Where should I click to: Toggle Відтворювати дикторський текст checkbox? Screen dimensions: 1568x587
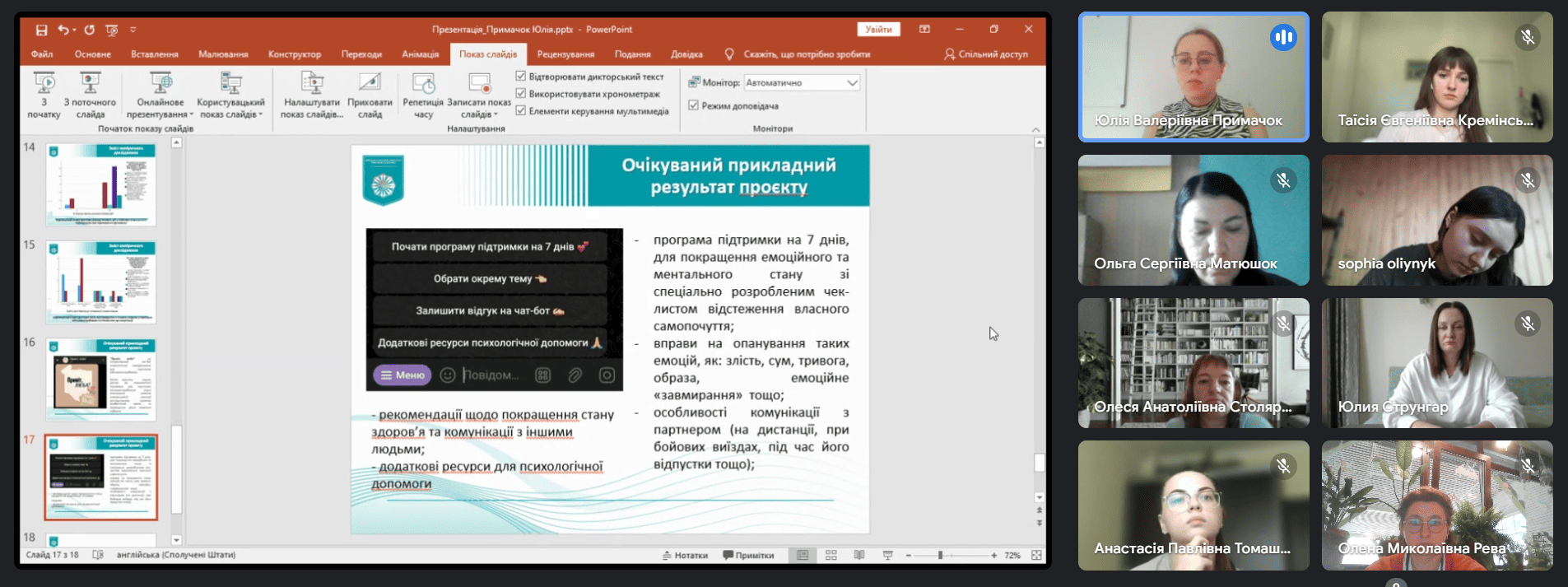point(520,76)
